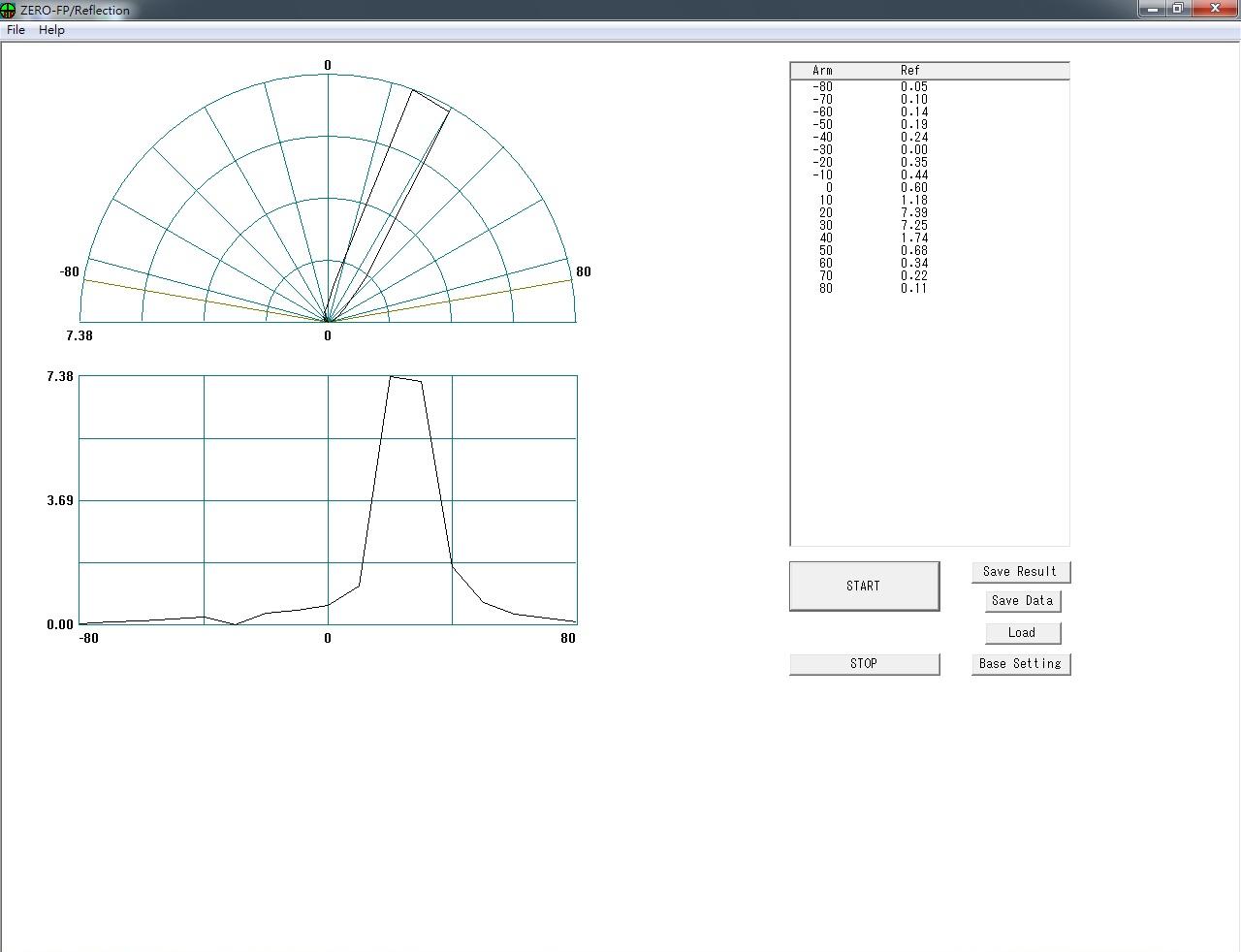The height and width of the screenshot is (952, 1241).
Task: Minimize the ZERO-FP/Reflection window
Action: pos(1152,9)
